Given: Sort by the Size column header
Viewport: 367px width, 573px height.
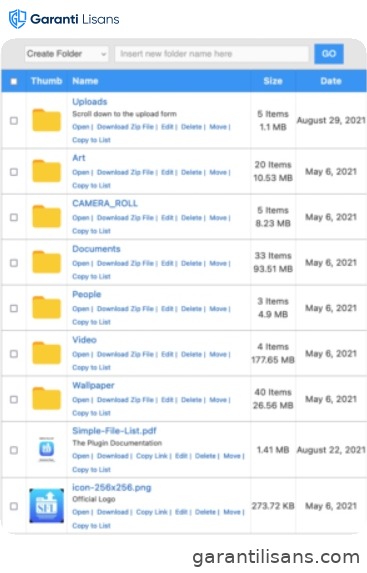Looking at the screenshot, I should click(x=273, y=81).
